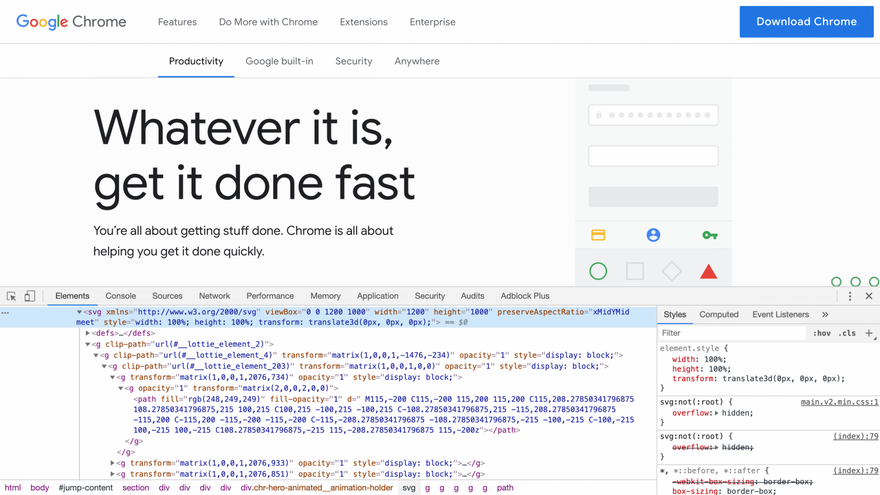
Task: Toggle the :hov element state button
Action: [x=822, y=333]
